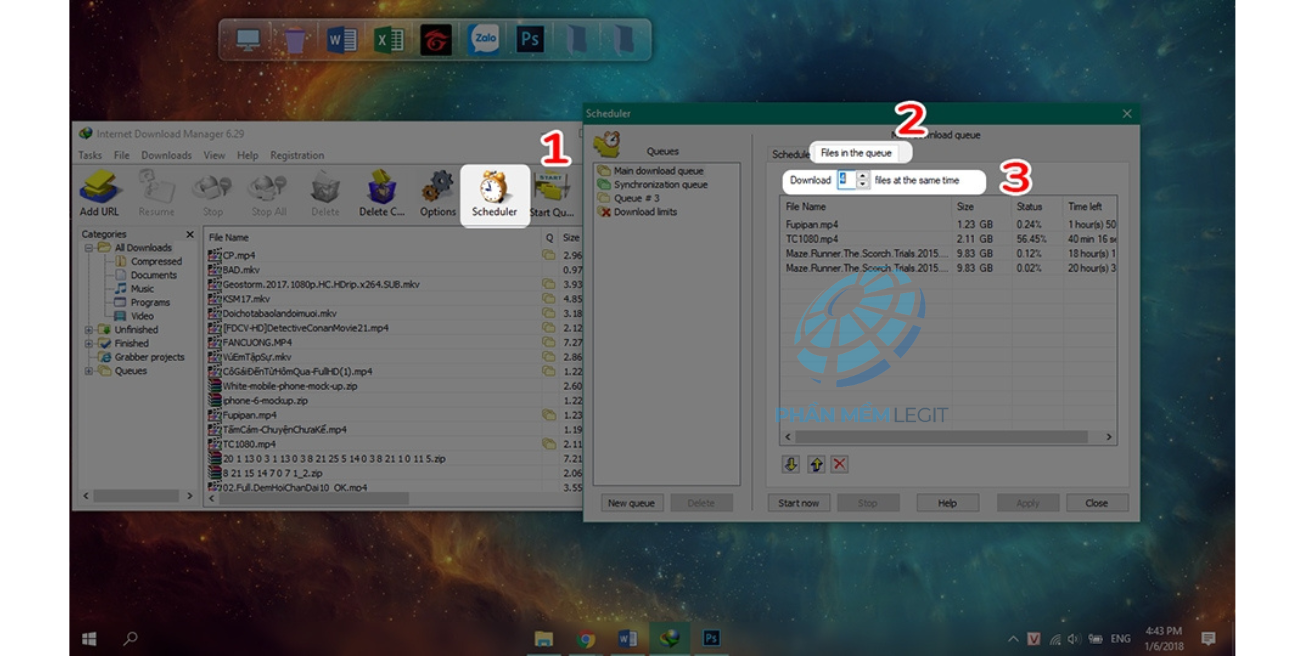The height and width of the screenshot is (656, 1305).
Task: Open the Registration menu
Action: tap(297, 155)
